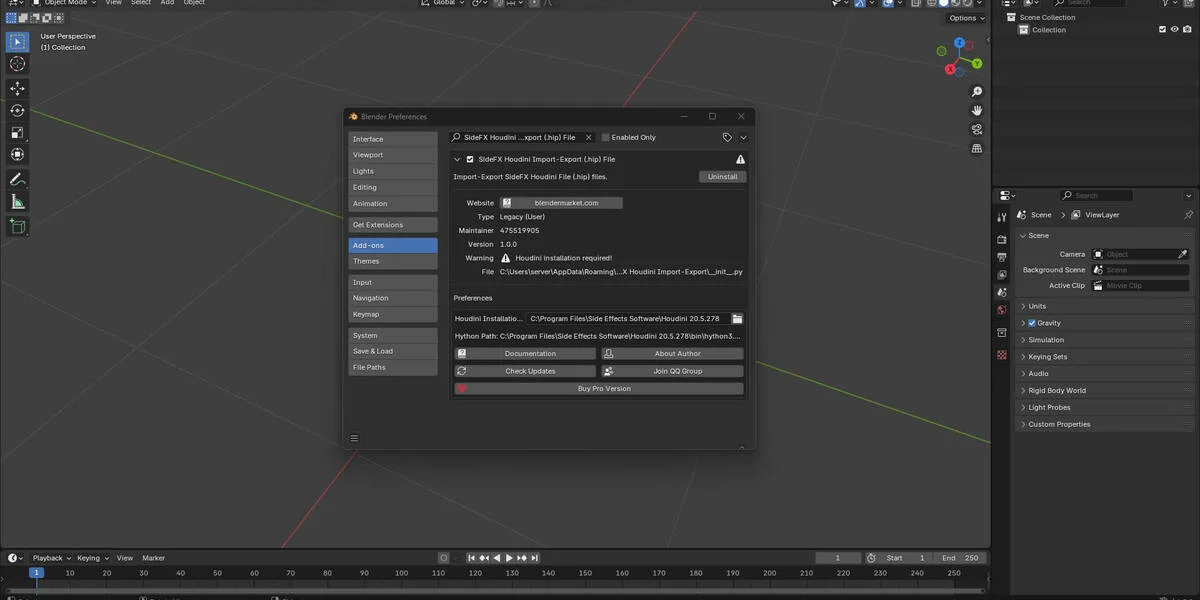The width and height of the screenshot is (1200, 600).
Task: Open the Render properties tab
Action: click(x=1002, y=237)
